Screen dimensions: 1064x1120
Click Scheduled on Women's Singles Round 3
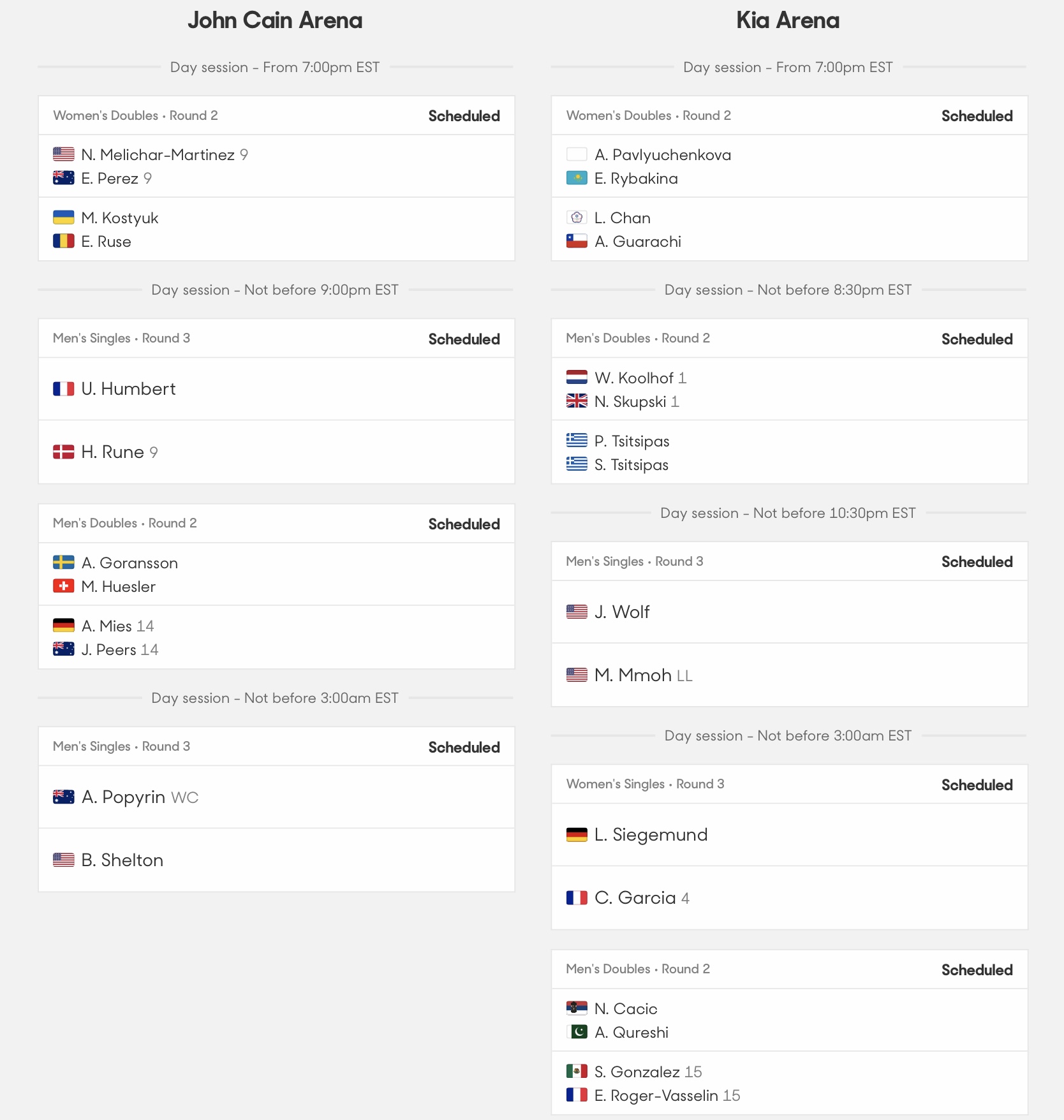pos(977,785)
